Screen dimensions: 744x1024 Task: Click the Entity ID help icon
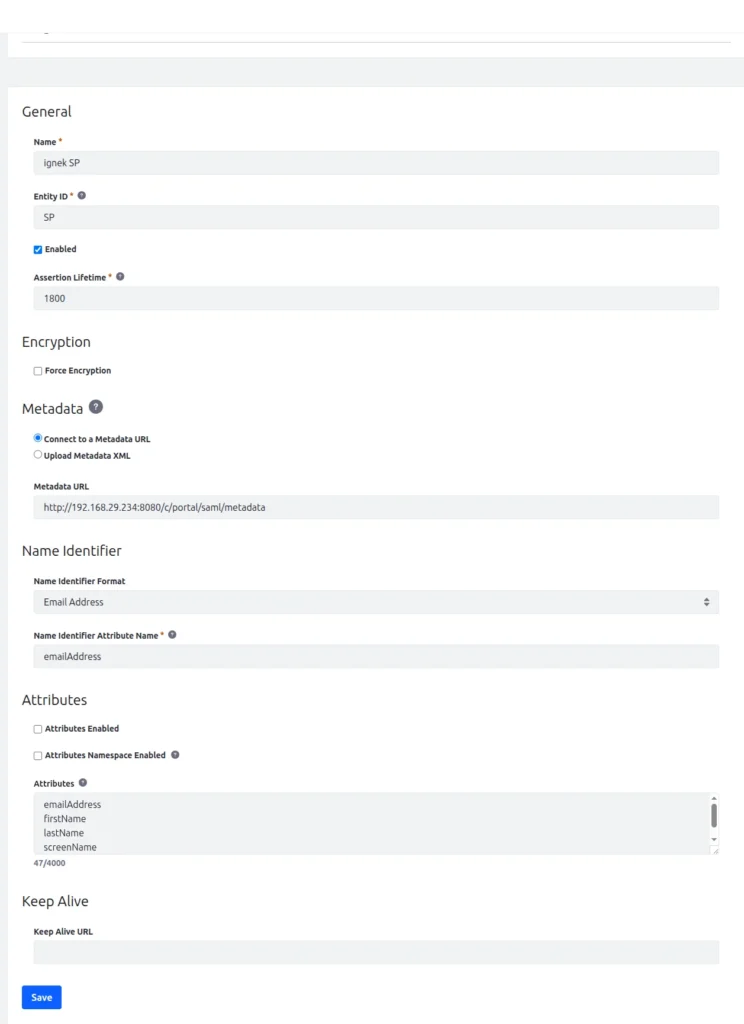click(82, 196)
